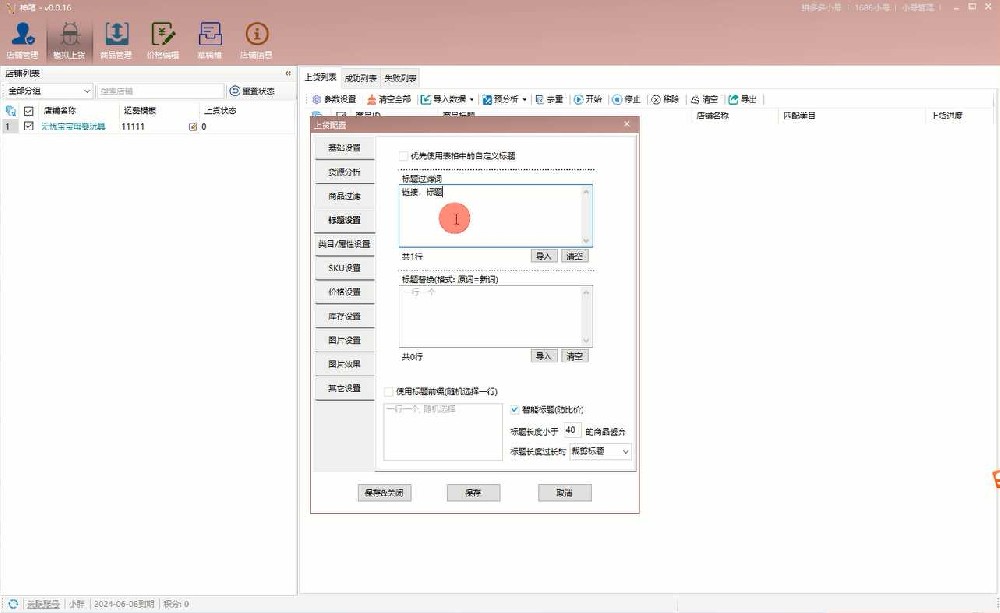Open SKU设置 section in dialog

point(344,268)
